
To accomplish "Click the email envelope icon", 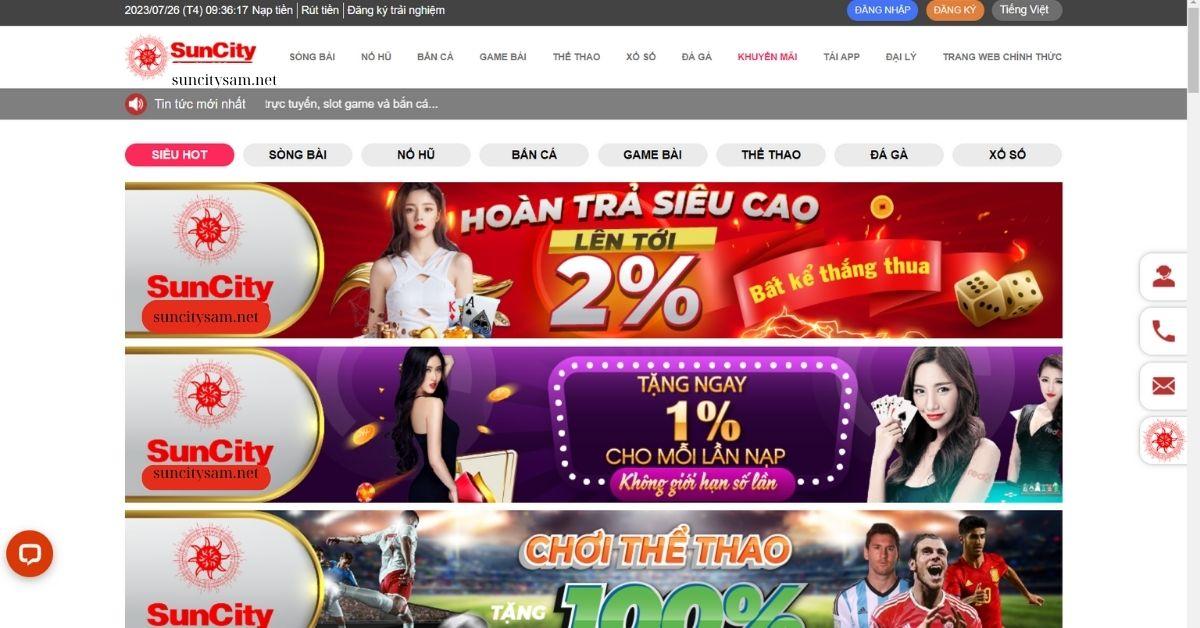I will pyautogui.click(x=1164, y=386).
